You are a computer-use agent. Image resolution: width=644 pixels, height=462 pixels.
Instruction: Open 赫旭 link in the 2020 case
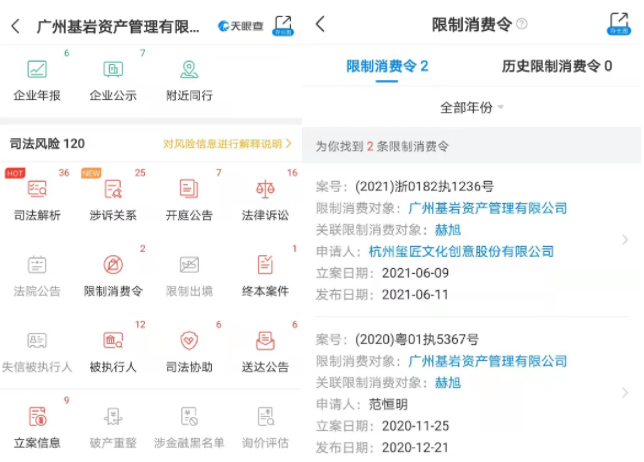coord(448,383)
